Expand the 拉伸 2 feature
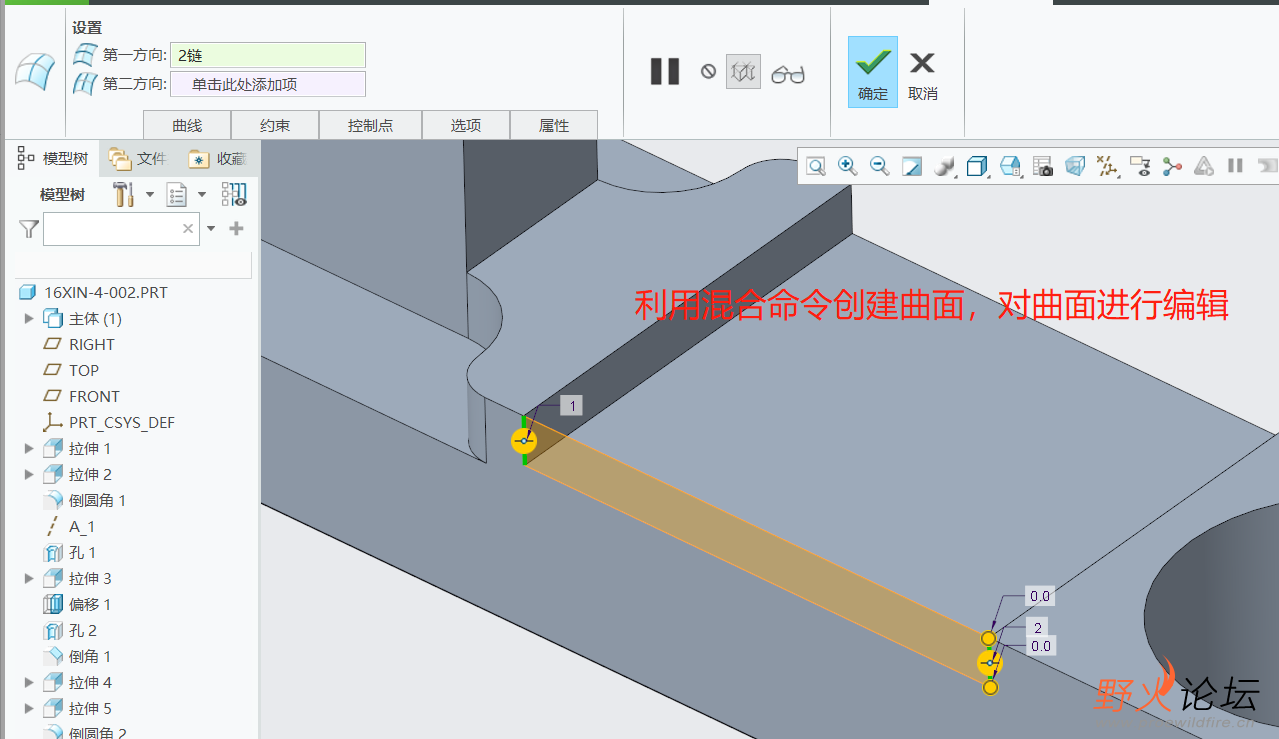Screen dimensions: 1279x739 coord(29,474)
